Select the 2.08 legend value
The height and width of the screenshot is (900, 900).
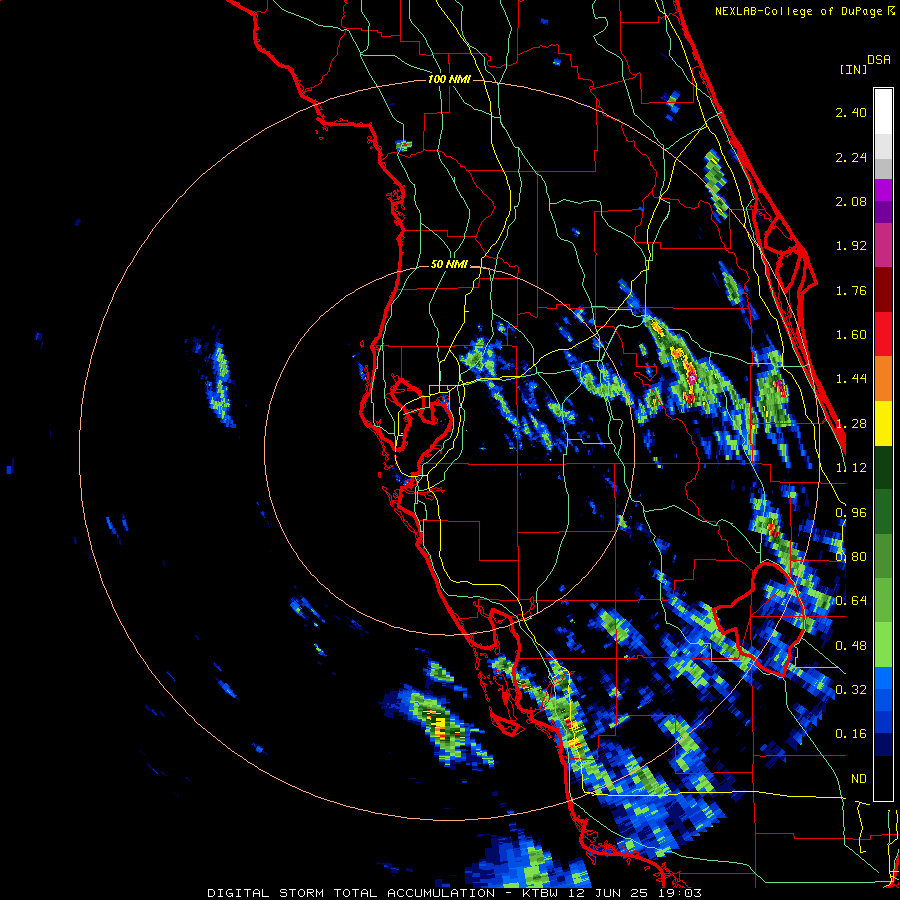tap(851, 201)
